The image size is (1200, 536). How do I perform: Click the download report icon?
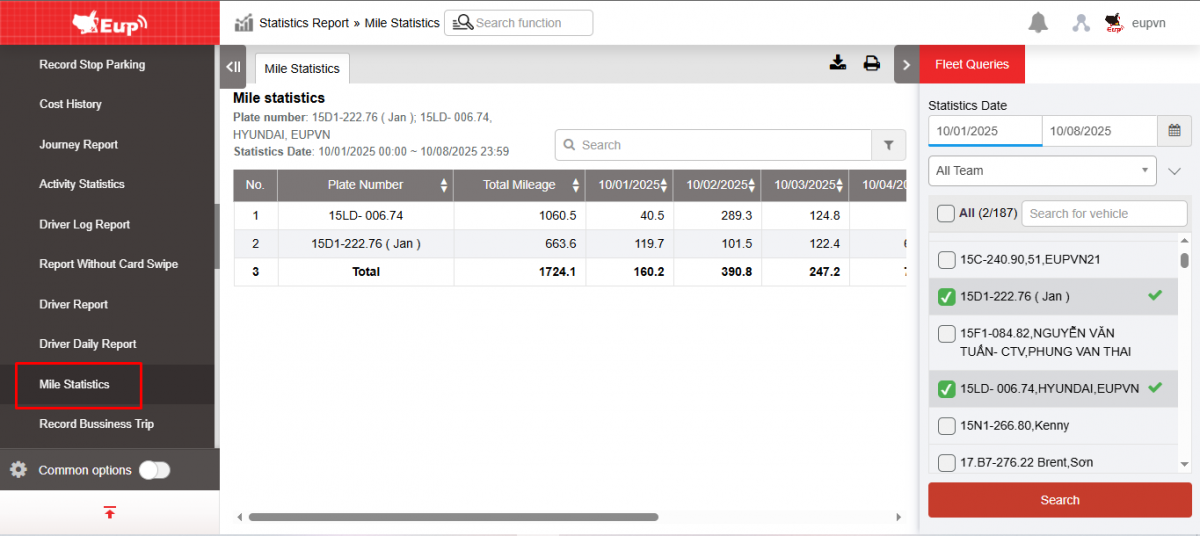pos(838,63)
